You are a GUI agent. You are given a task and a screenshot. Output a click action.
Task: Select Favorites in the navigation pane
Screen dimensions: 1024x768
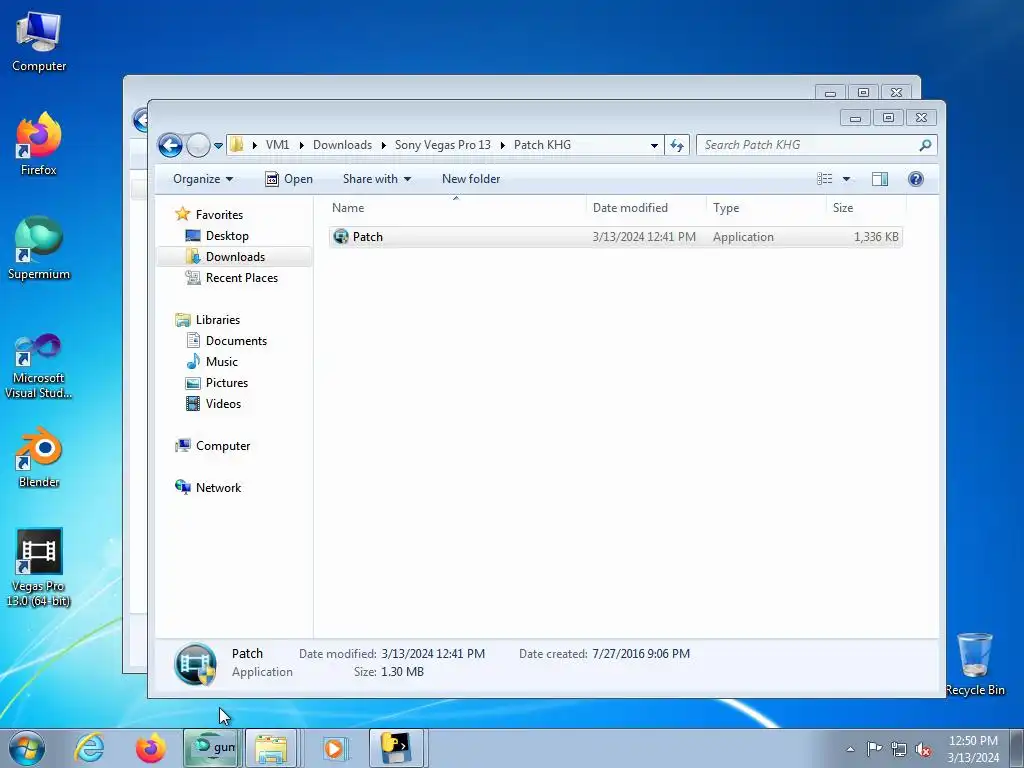(219, 215)
